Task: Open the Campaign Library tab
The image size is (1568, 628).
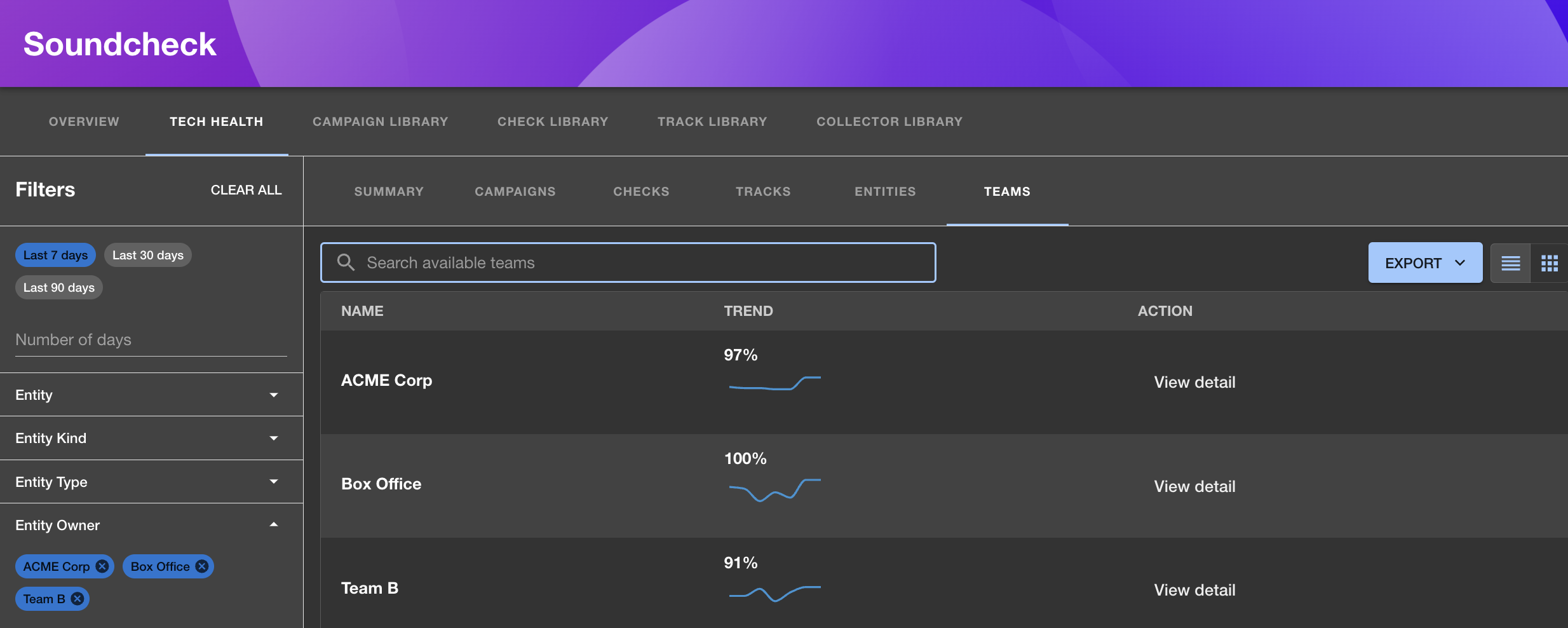Action: (x=381, y=121)
